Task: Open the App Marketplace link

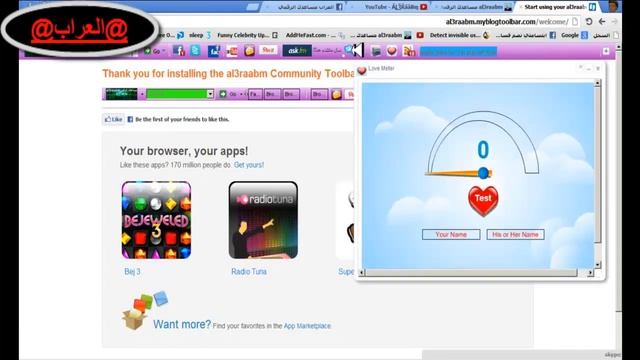Action: 307,326
